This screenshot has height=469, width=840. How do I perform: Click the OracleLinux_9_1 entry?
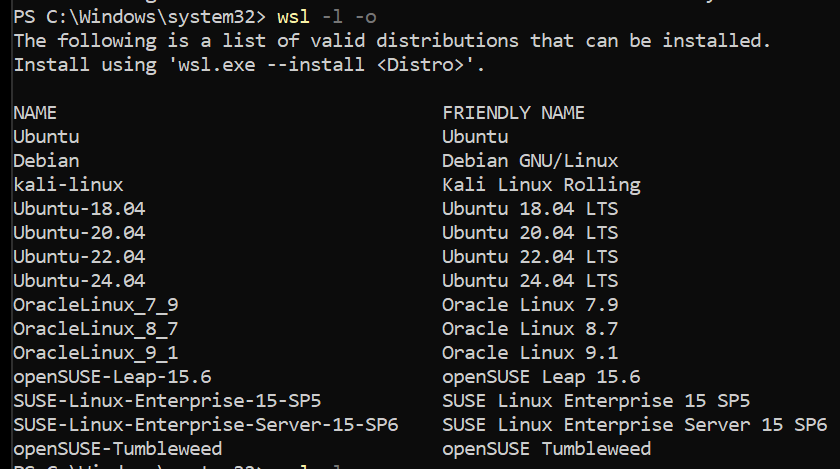(x=96, y=353)
